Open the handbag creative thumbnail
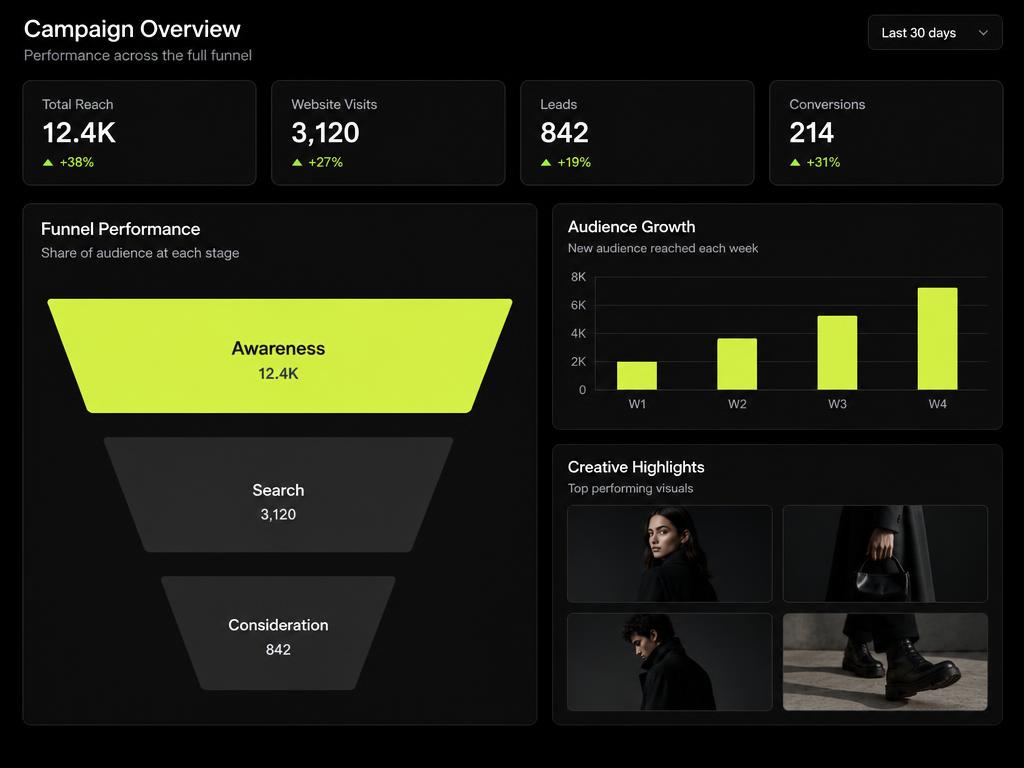This screenshot has height=768, width=1024. coord(885,554)
